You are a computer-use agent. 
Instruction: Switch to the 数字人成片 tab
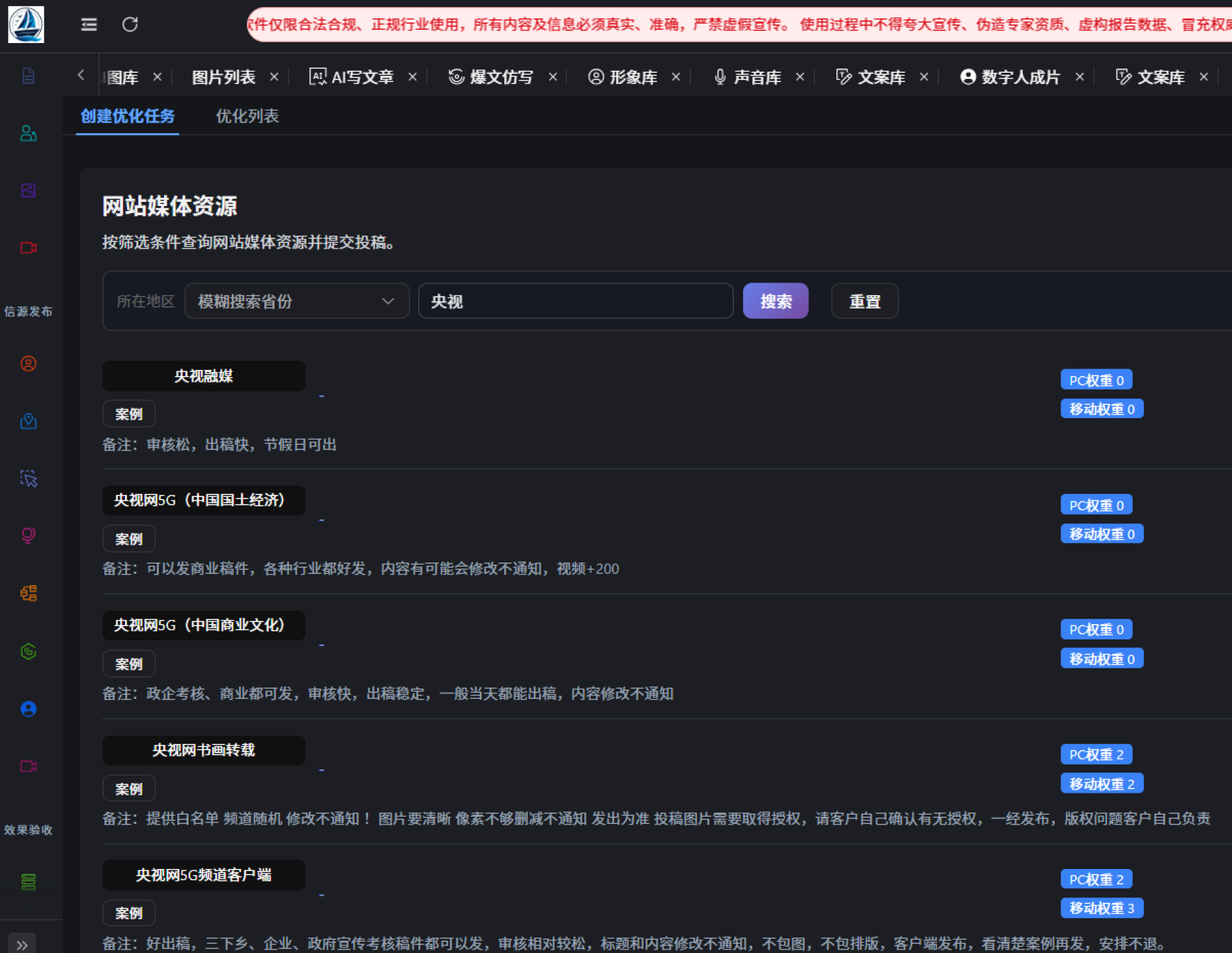click(1010, 77)
